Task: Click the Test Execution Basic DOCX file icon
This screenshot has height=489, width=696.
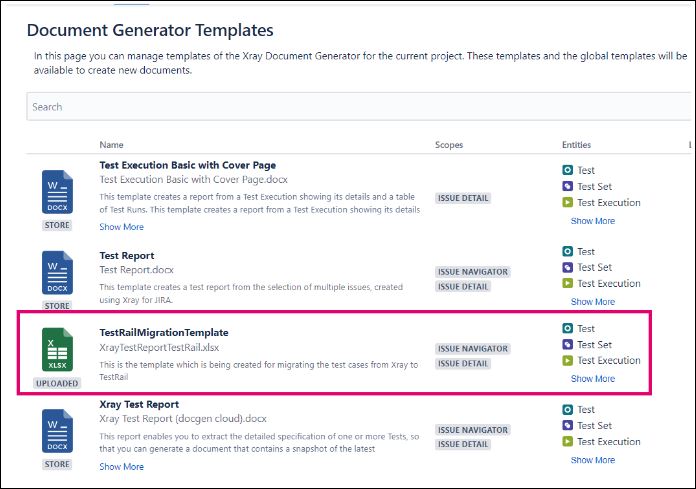Action: (x=56, y=192)
